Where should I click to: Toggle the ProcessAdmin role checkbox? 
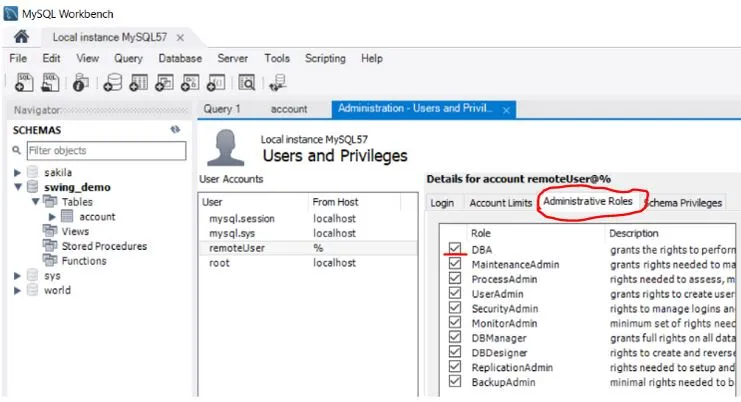pyautogui.click(x=455, y=278)
